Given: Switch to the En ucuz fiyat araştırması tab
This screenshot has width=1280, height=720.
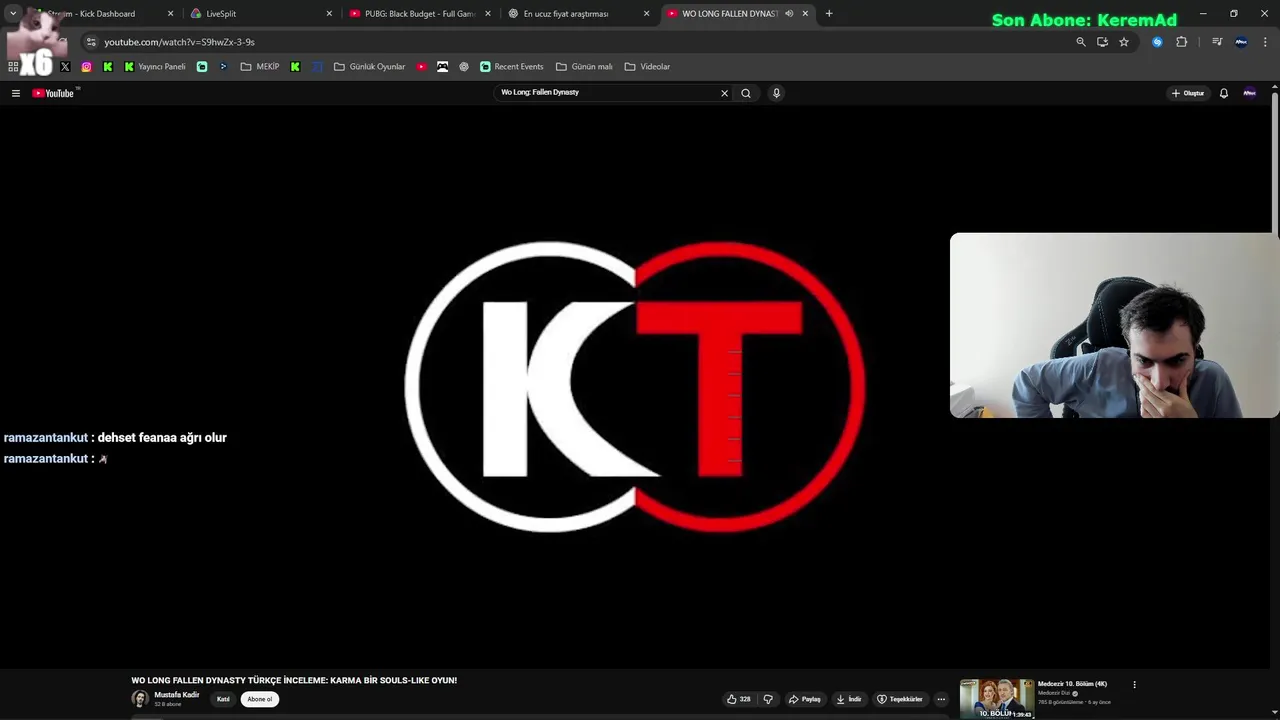Looking at the screenshot, I should (570, 14).
